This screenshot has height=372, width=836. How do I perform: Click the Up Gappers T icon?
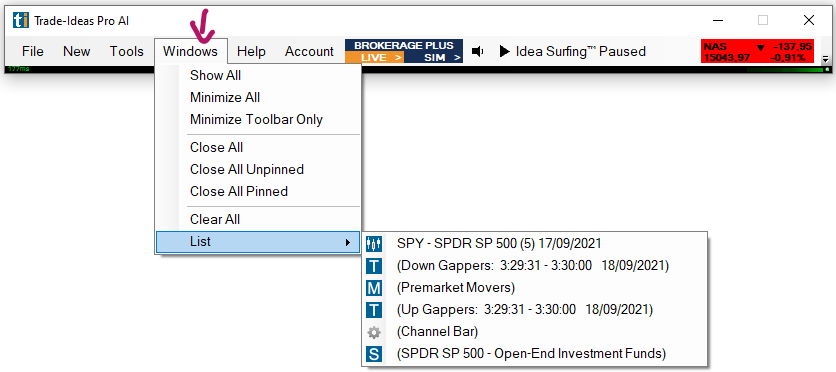pyautogui.click(x=374, y=310)
